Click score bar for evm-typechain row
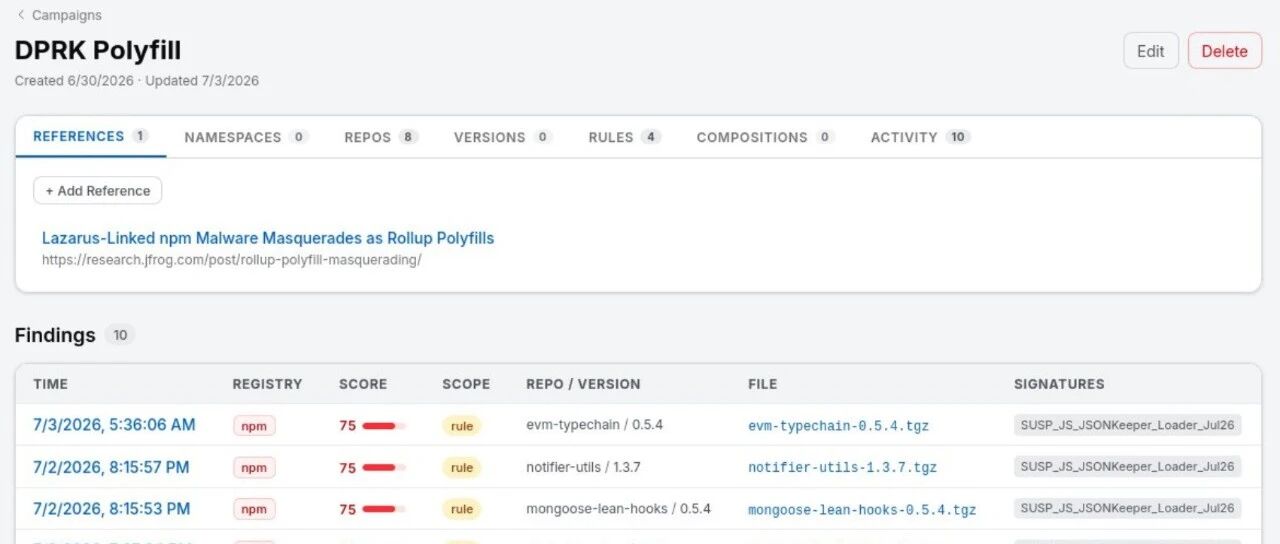The image size is (1280, 544). [x=384, y=425]
